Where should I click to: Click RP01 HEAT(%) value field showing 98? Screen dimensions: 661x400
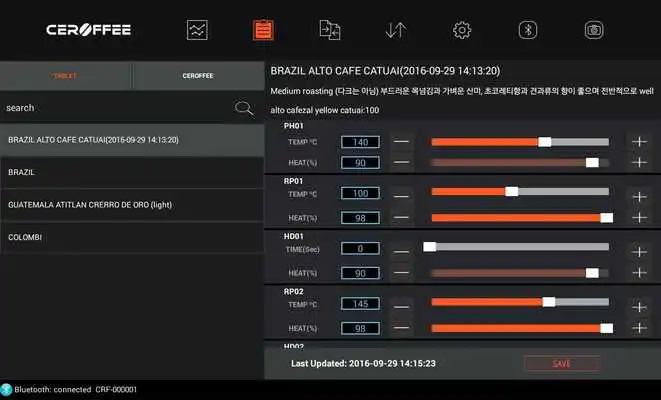360,218
